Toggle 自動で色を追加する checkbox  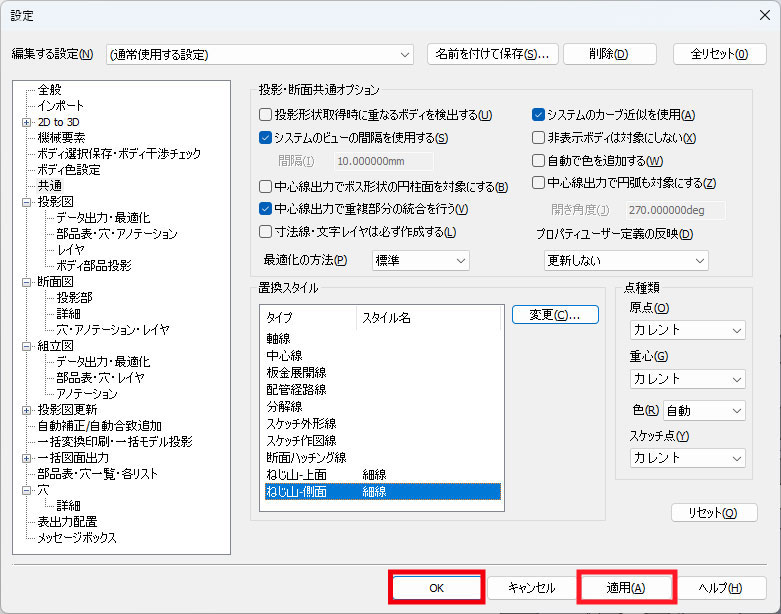click(x=539, y=161)
